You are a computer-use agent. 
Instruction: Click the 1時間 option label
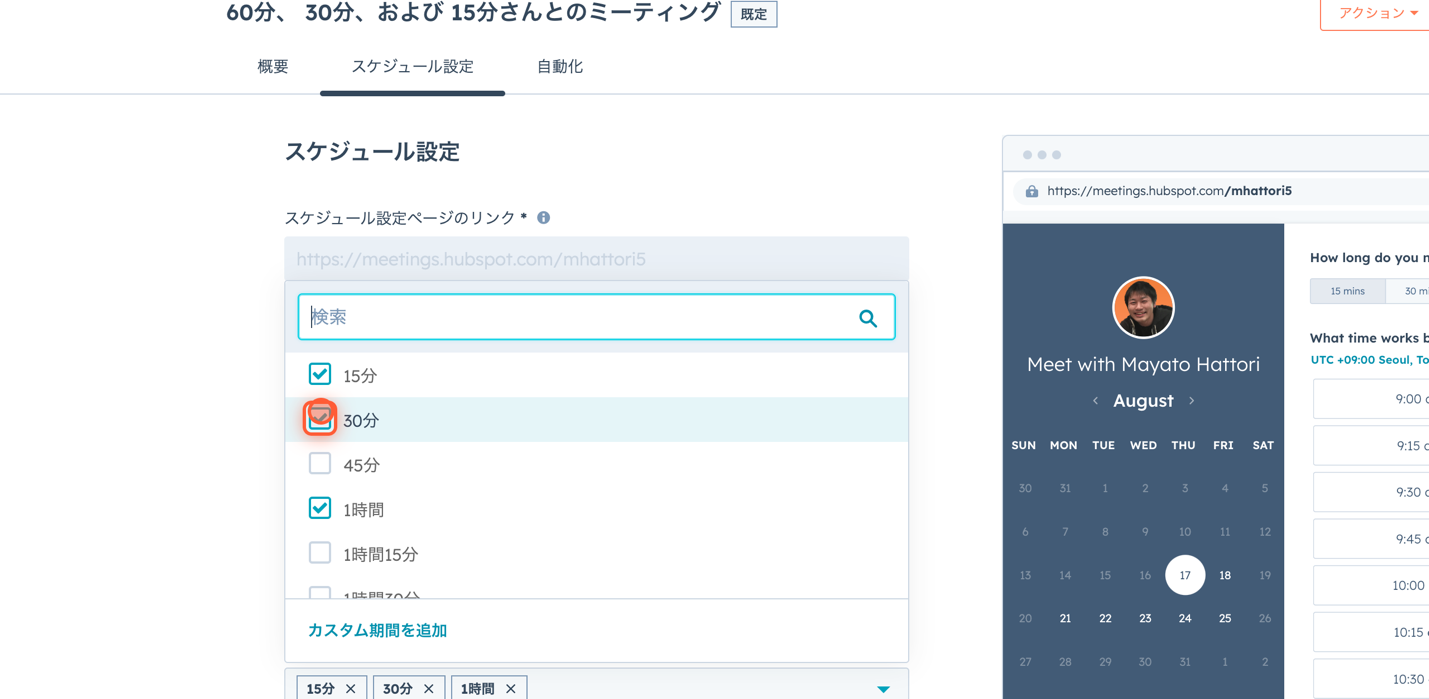tap(363, 510)
